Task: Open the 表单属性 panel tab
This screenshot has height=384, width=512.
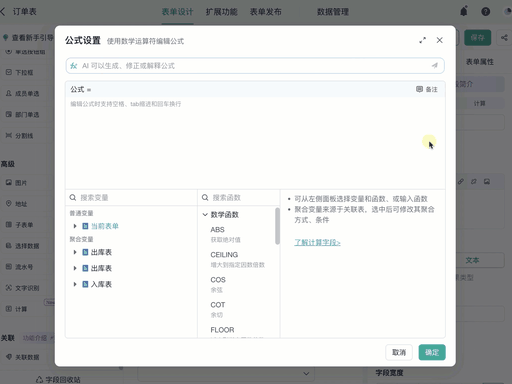Action: click(480, 62)
